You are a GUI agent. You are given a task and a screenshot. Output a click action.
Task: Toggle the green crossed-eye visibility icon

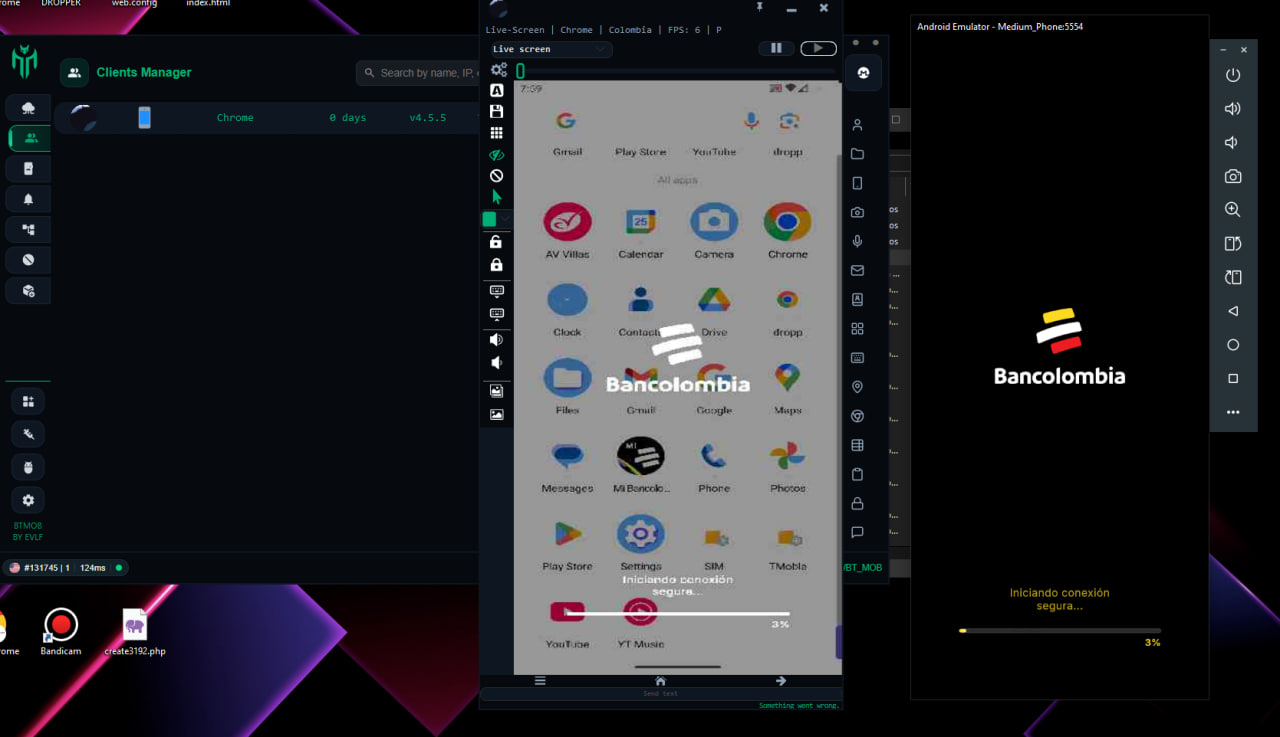coord(497,155)
